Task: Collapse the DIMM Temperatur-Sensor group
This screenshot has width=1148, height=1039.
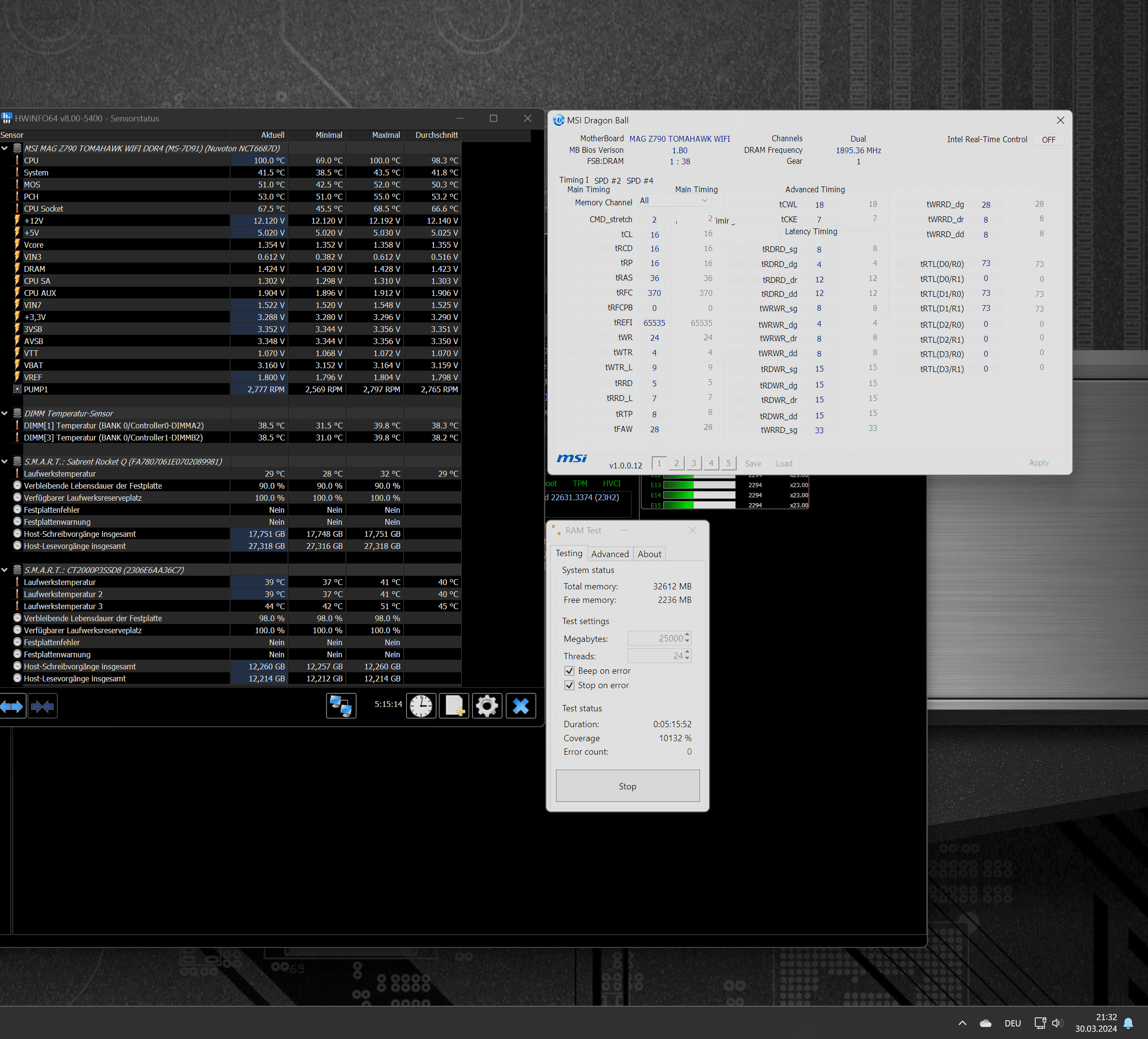Action: 4,413
